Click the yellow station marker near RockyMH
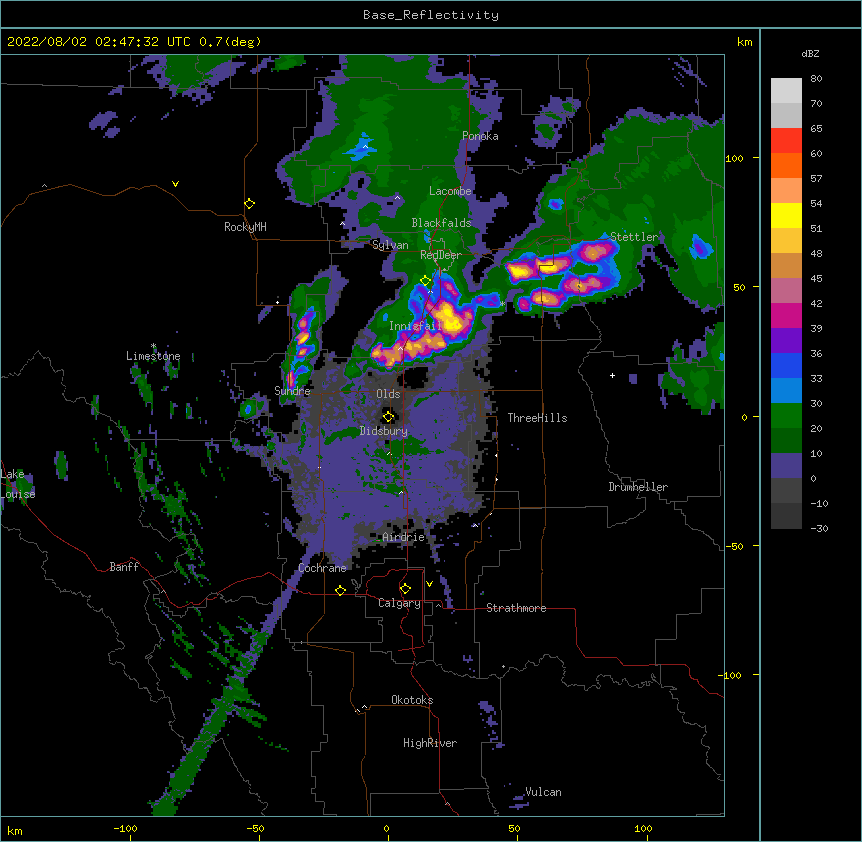Viewport: 862px width, 842px height. click(250, 204)
